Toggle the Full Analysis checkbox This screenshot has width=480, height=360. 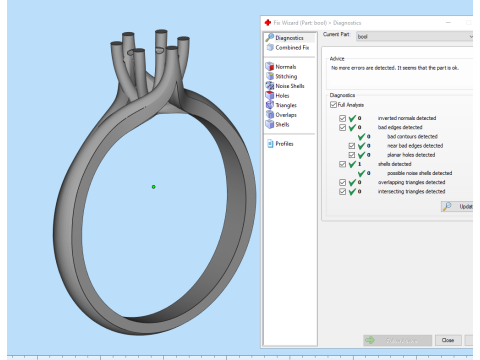tap(333, 105)
